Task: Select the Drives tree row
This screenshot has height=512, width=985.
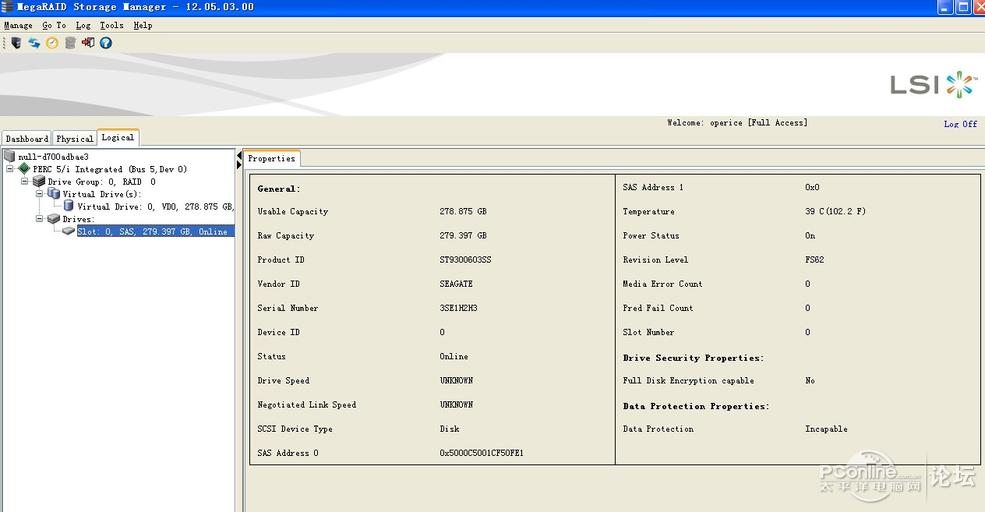Action: [78, 219]
